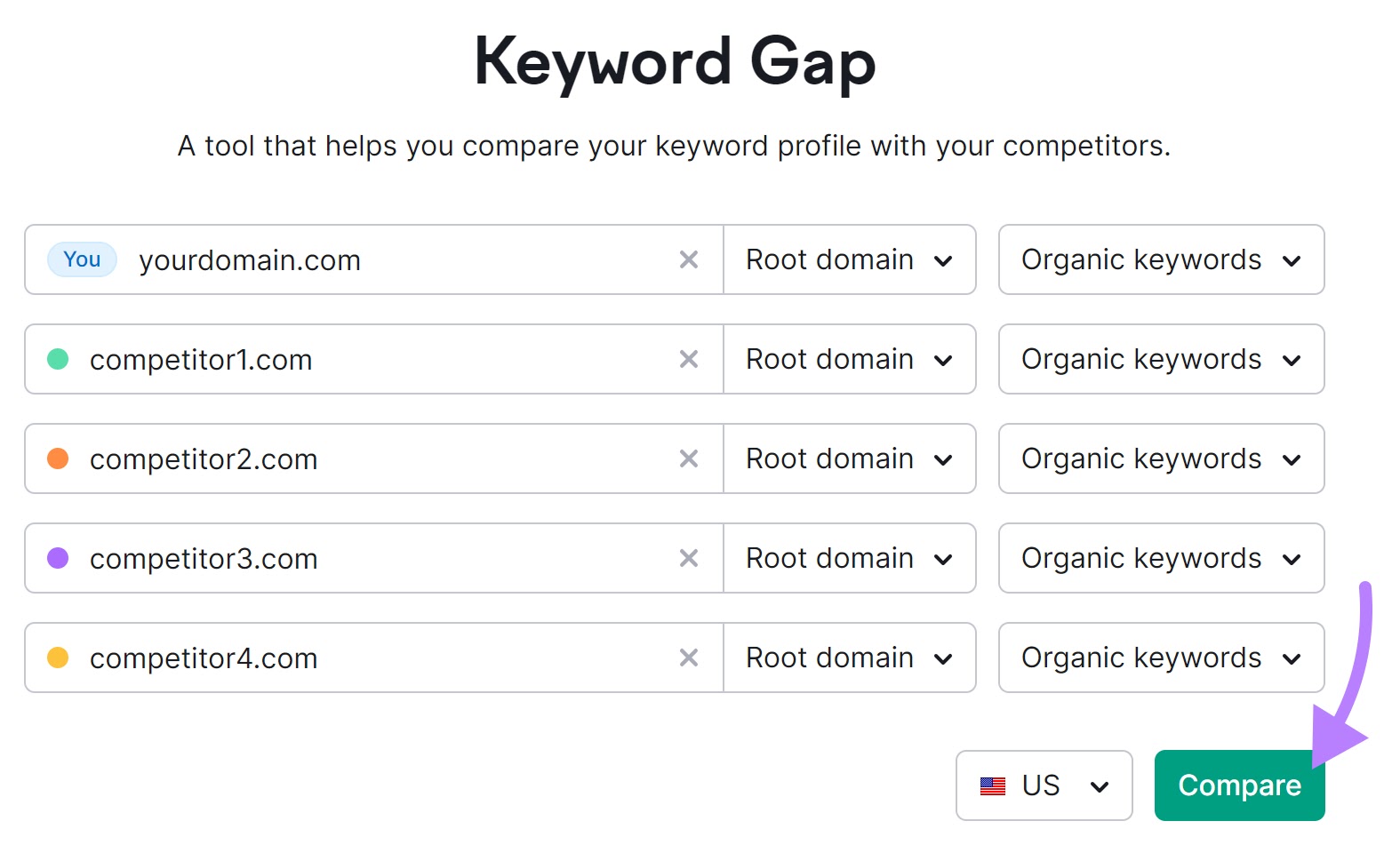Image resolution: width=1400 pixels, height=845 pixels.
Task: Remove competitor3.com using its X icon
Action: click(x=689, y=558)
